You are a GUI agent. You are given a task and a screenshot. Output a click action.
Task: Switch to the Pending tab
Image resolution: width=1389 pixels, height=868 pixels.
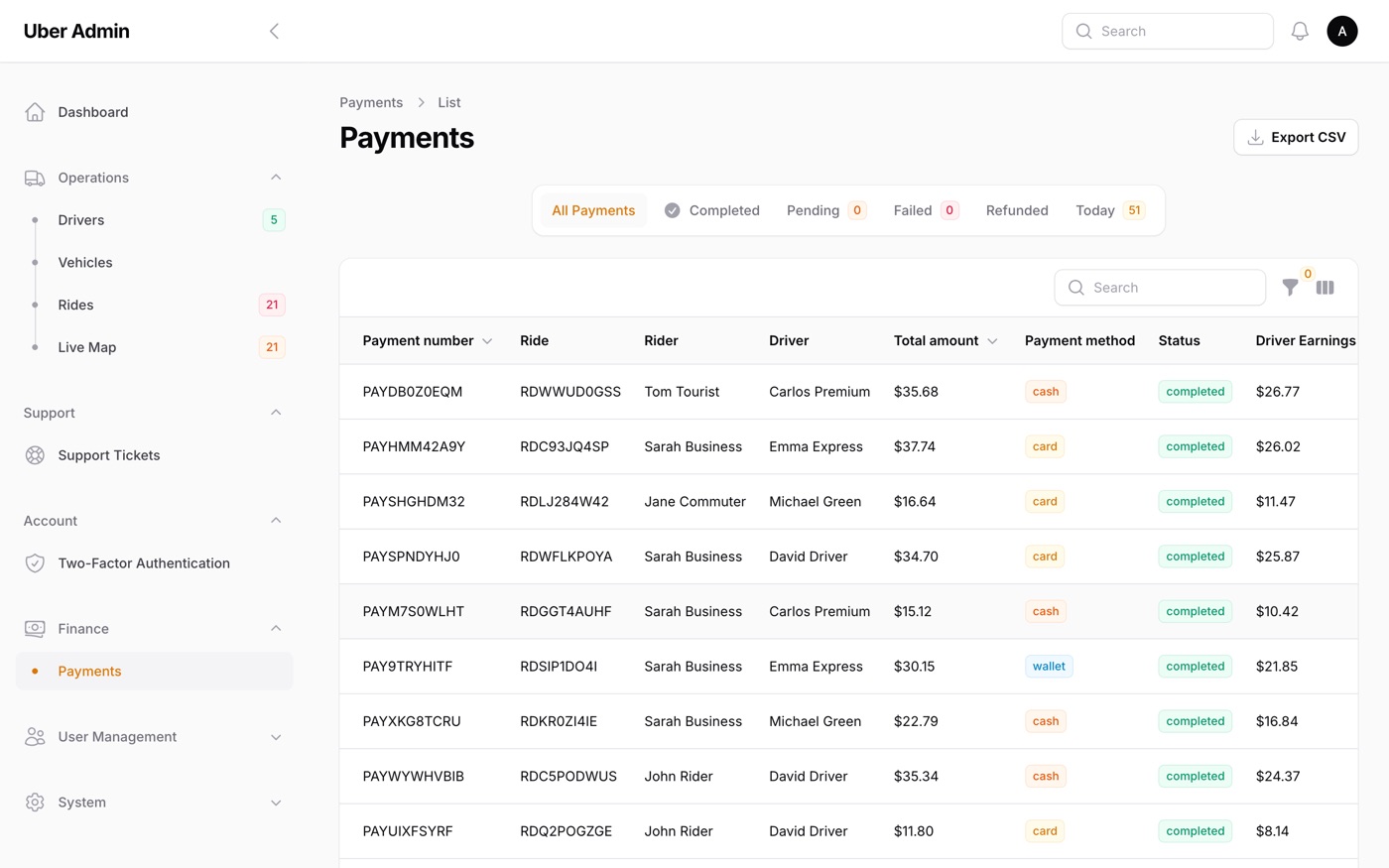click(825, 210)
